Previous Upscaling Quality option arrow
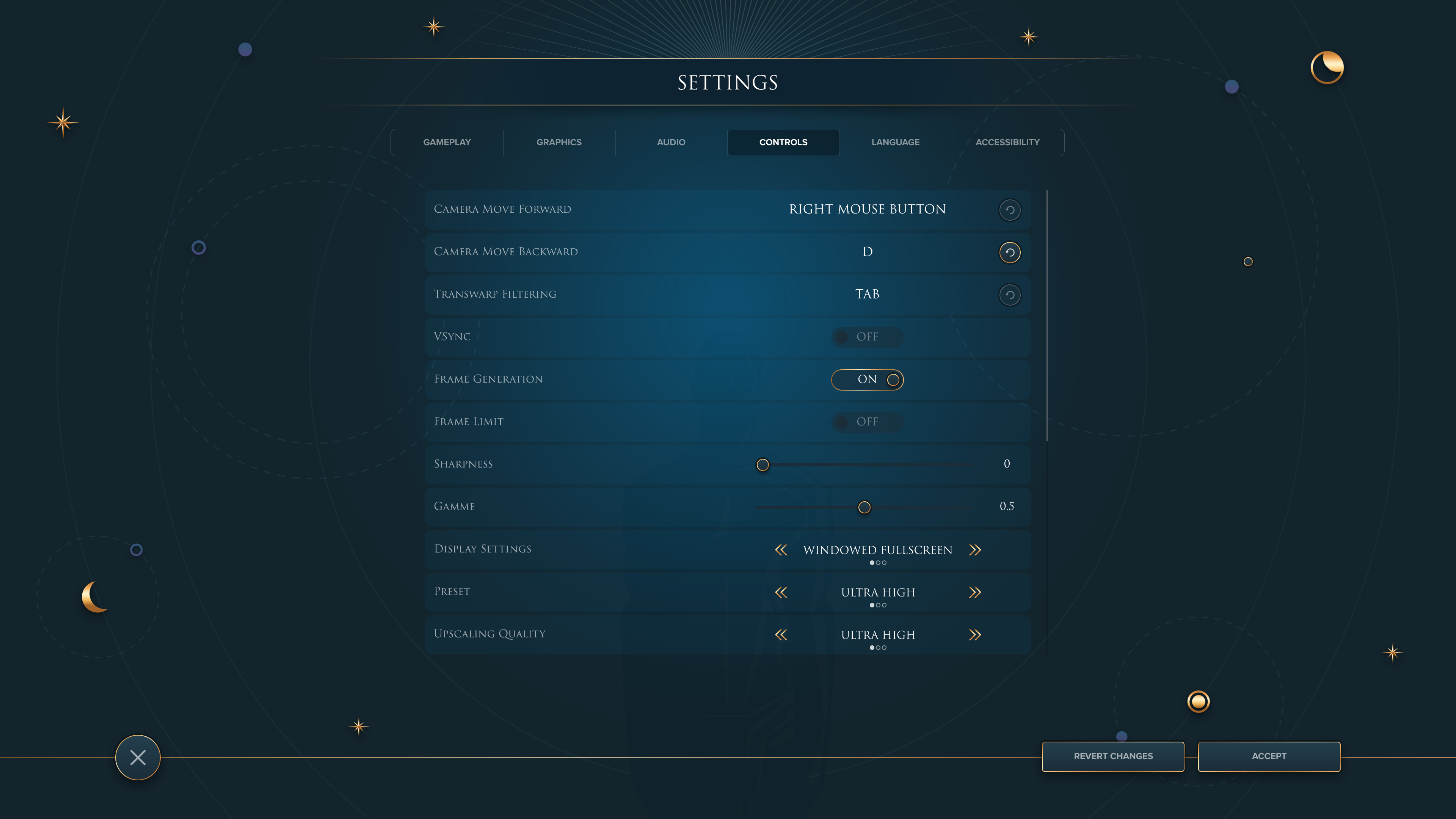 (781, 634)
